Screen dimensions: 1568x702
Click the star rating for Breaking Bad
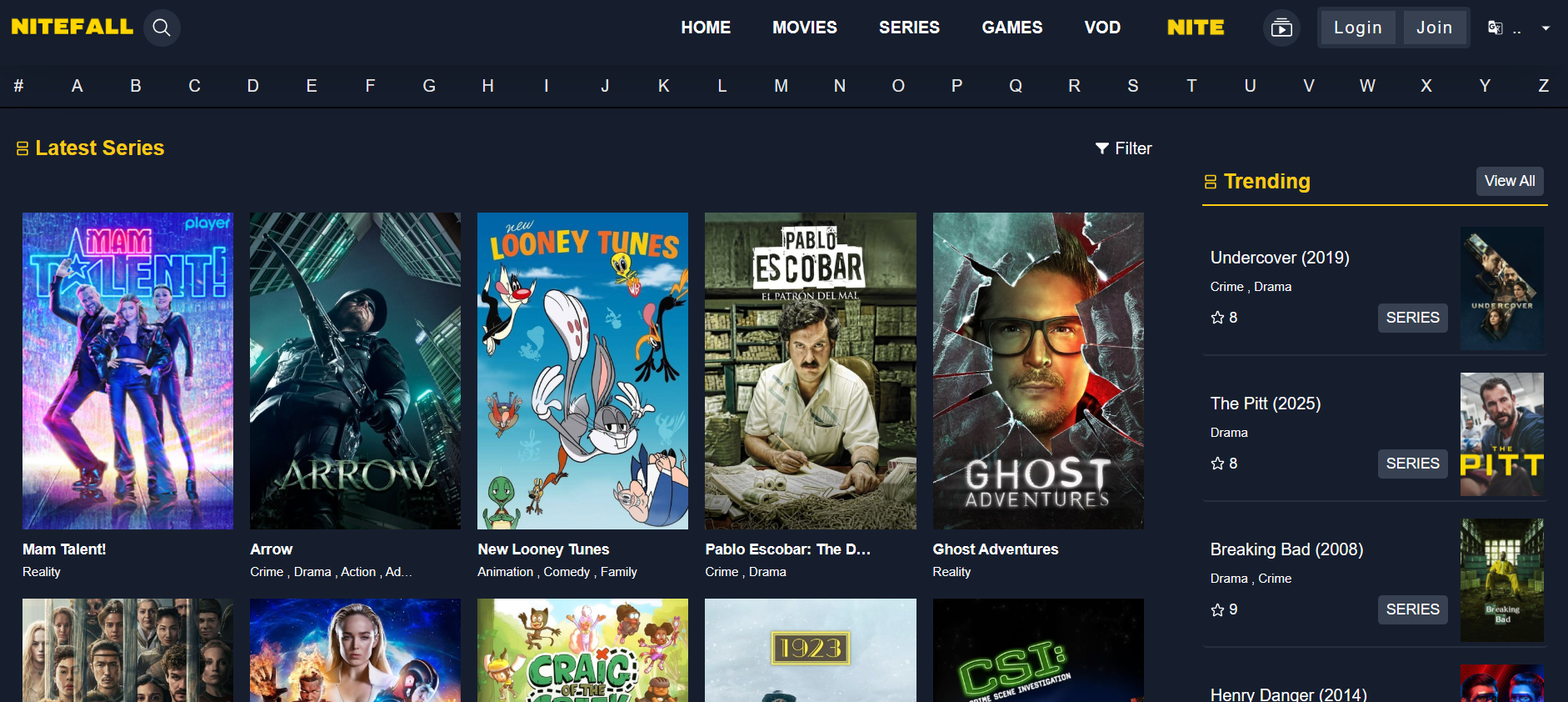(x=1224, y=609)
